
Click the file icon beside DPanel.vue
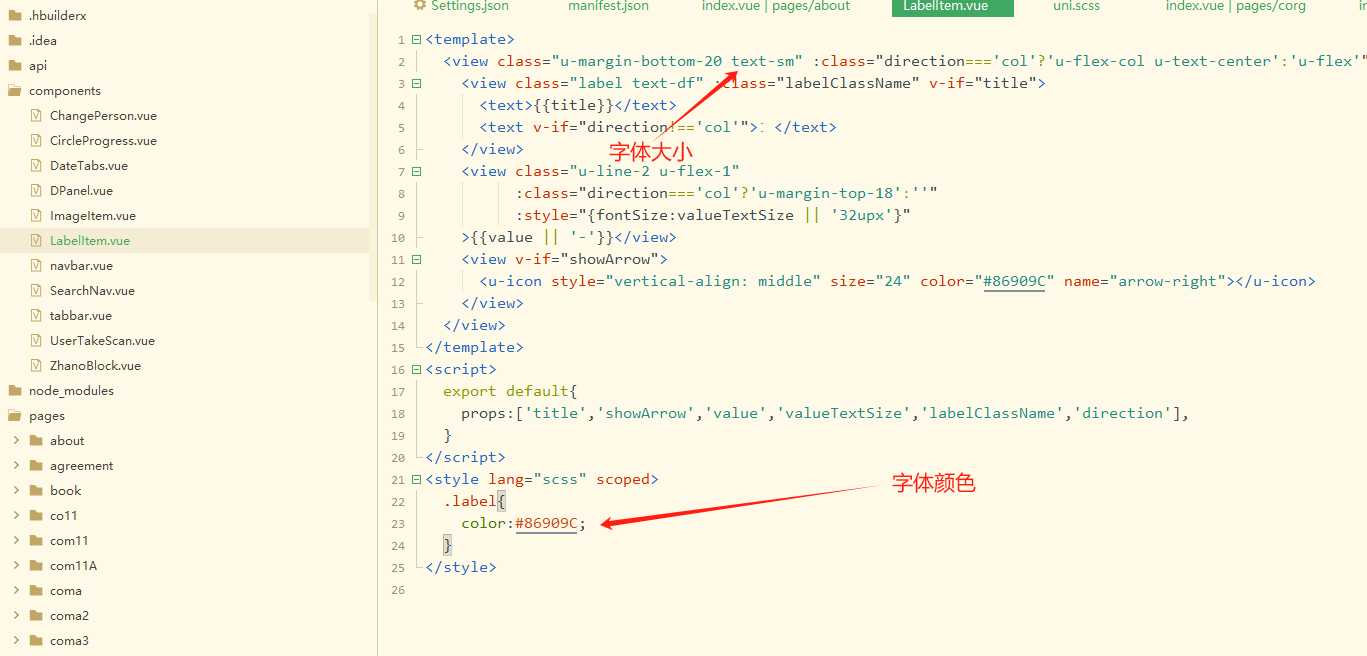36,190
